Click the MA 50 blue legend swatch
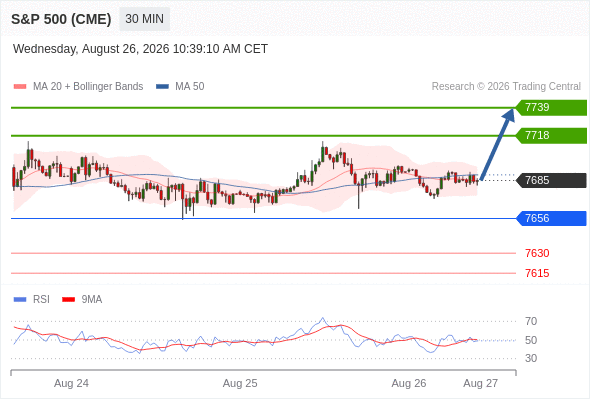The height and width of the screenshot is (400, 590). click(x=162, y=87)
